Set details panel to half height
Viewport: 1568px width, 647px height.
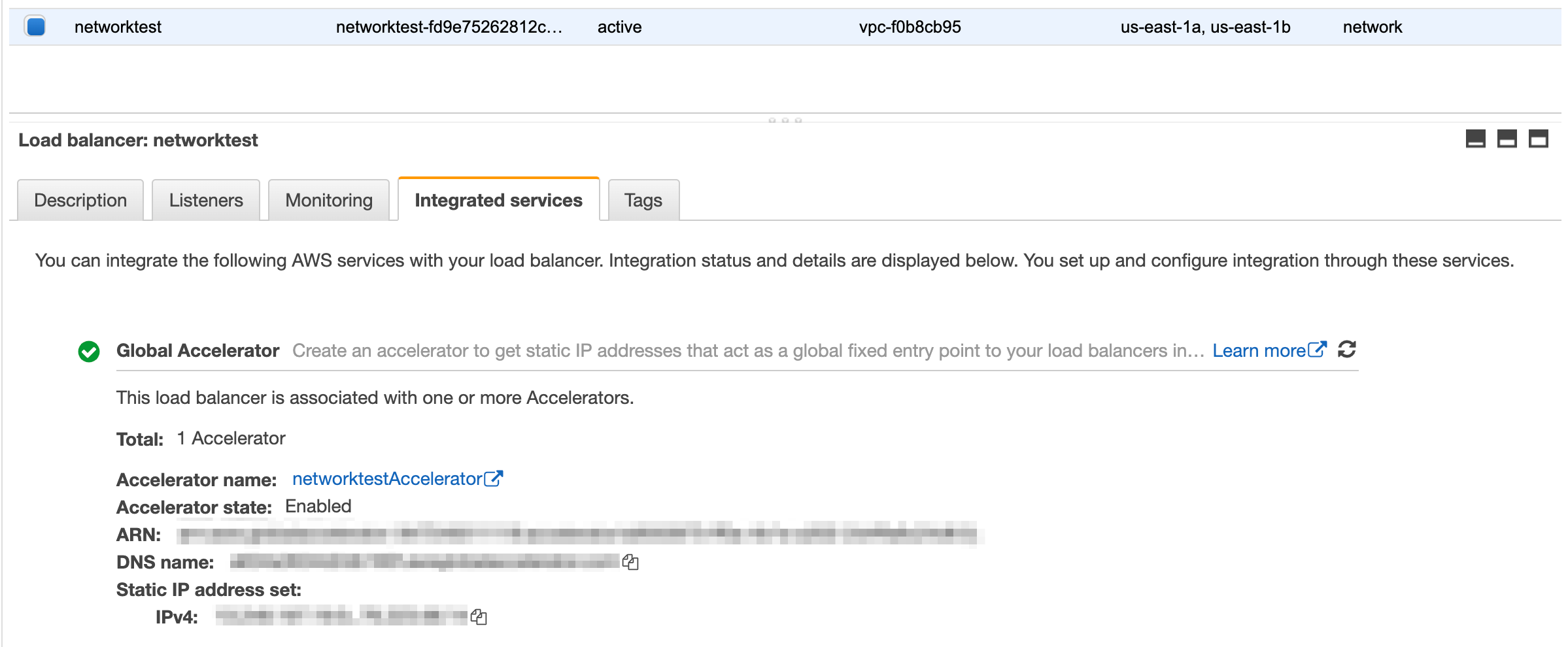[x=1507, y=139]
